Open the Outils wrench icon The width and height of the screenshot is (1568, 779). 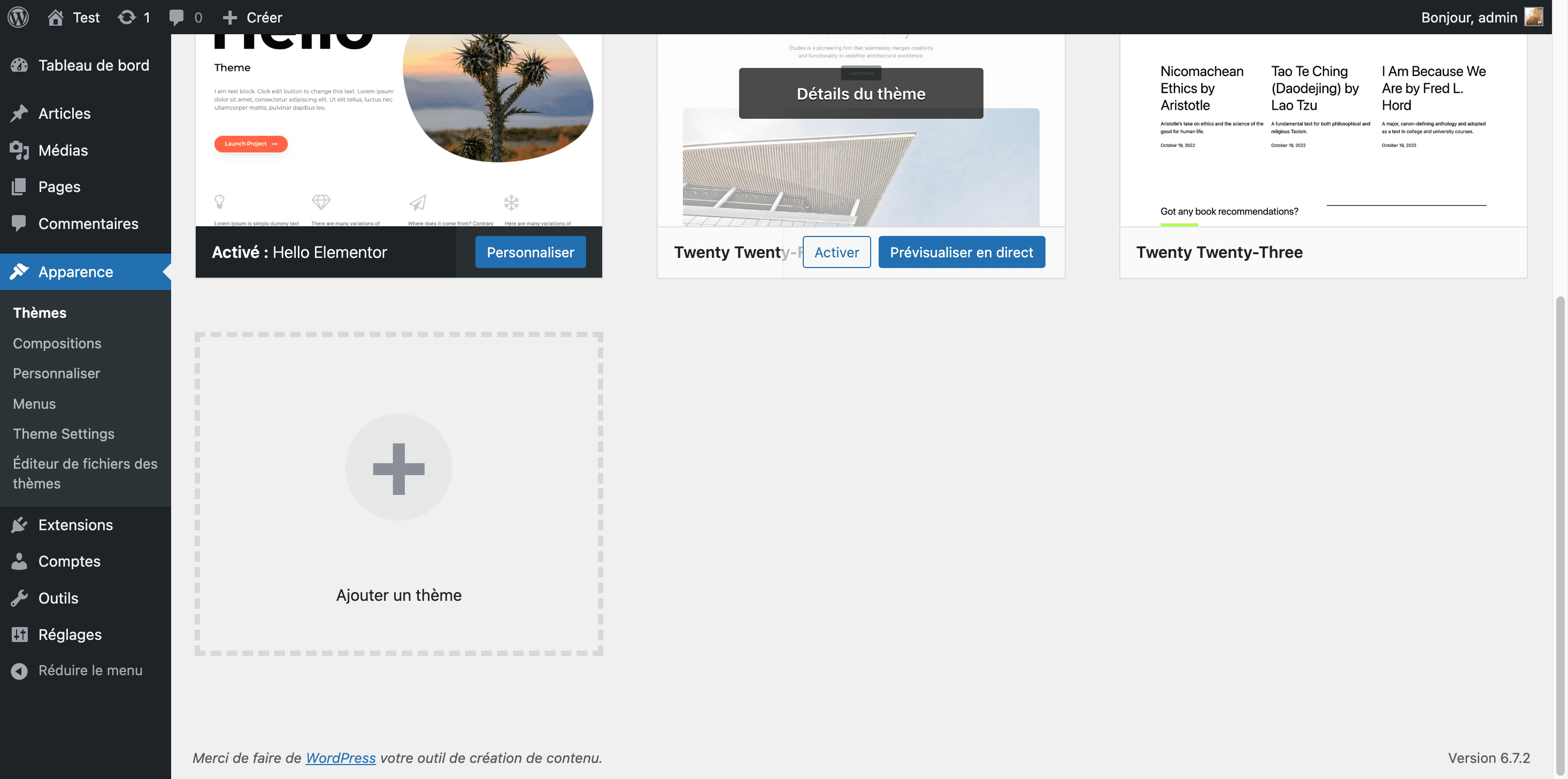point(19,598)
